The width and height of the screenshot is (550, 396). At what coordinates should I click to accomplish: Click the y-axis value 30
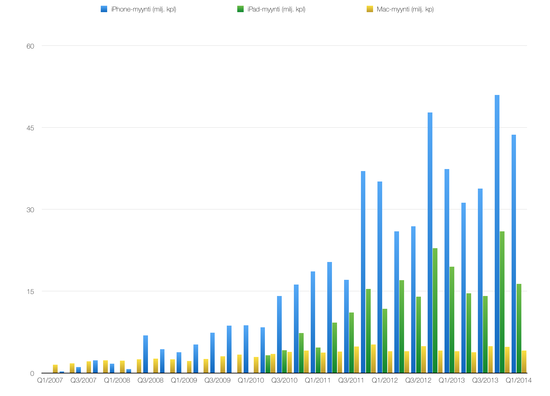[30, 210]
